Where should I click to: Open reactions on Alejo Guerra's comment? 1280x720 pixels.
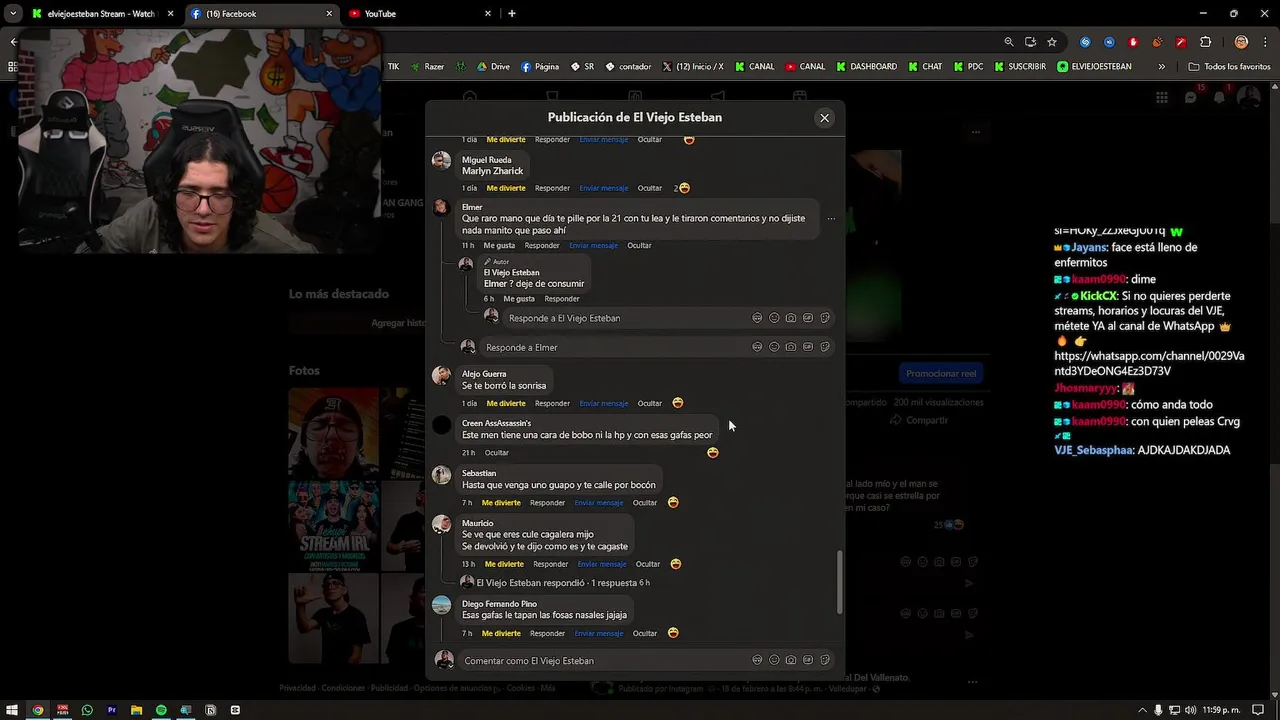[x=678, y=403]
